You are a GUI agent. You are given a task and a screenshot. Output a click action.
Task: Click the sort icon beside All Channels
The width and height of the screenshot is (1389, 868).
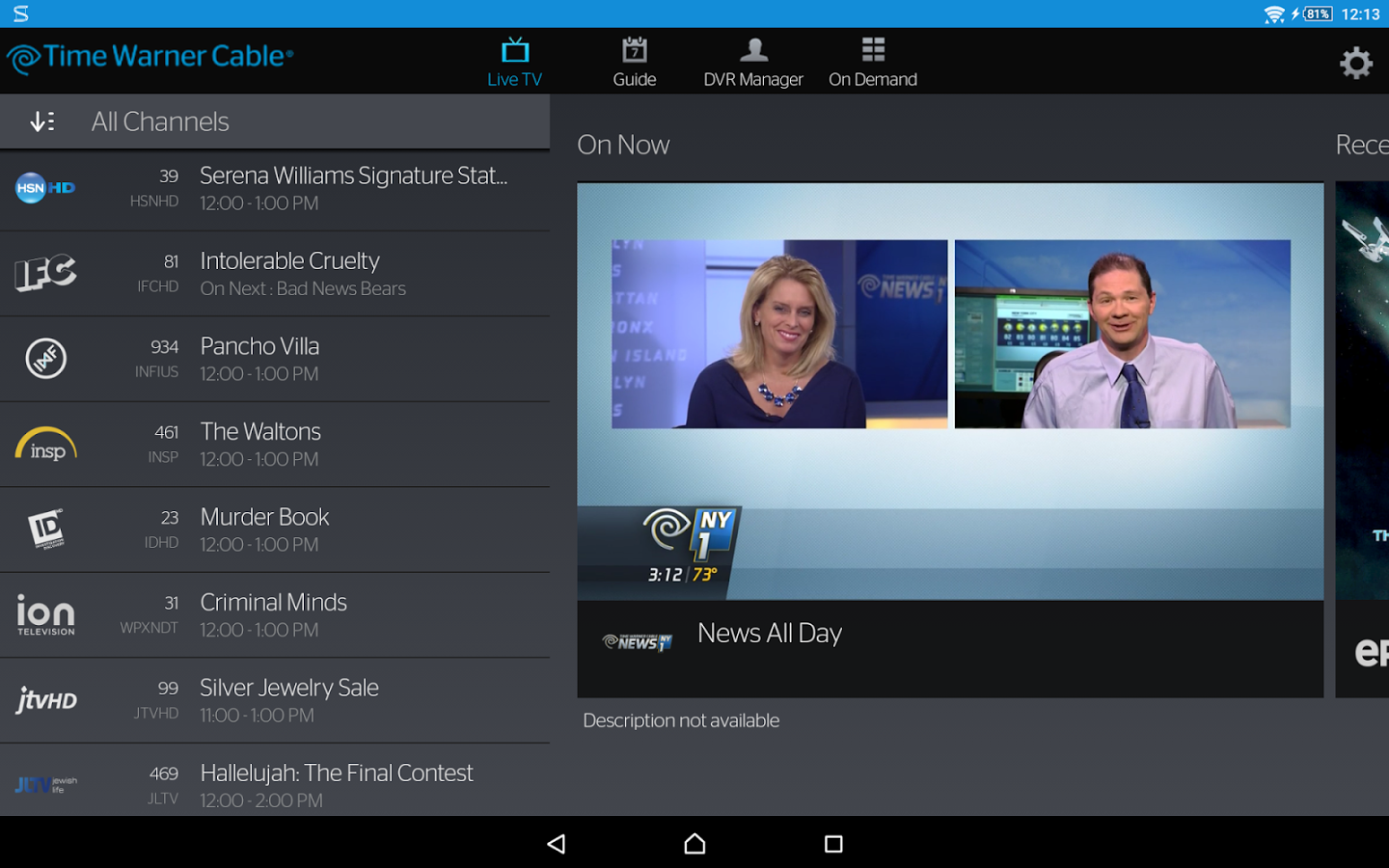tap(40, 121)
